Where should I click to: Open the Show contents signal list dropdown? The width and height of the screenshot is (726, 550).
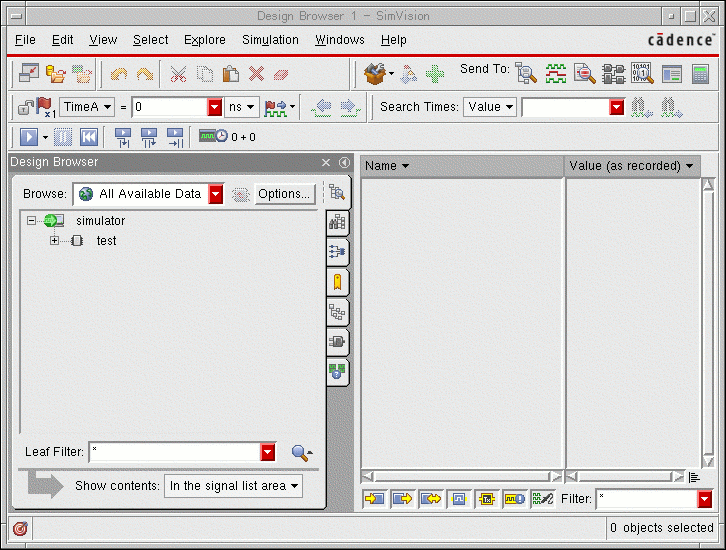233,486
